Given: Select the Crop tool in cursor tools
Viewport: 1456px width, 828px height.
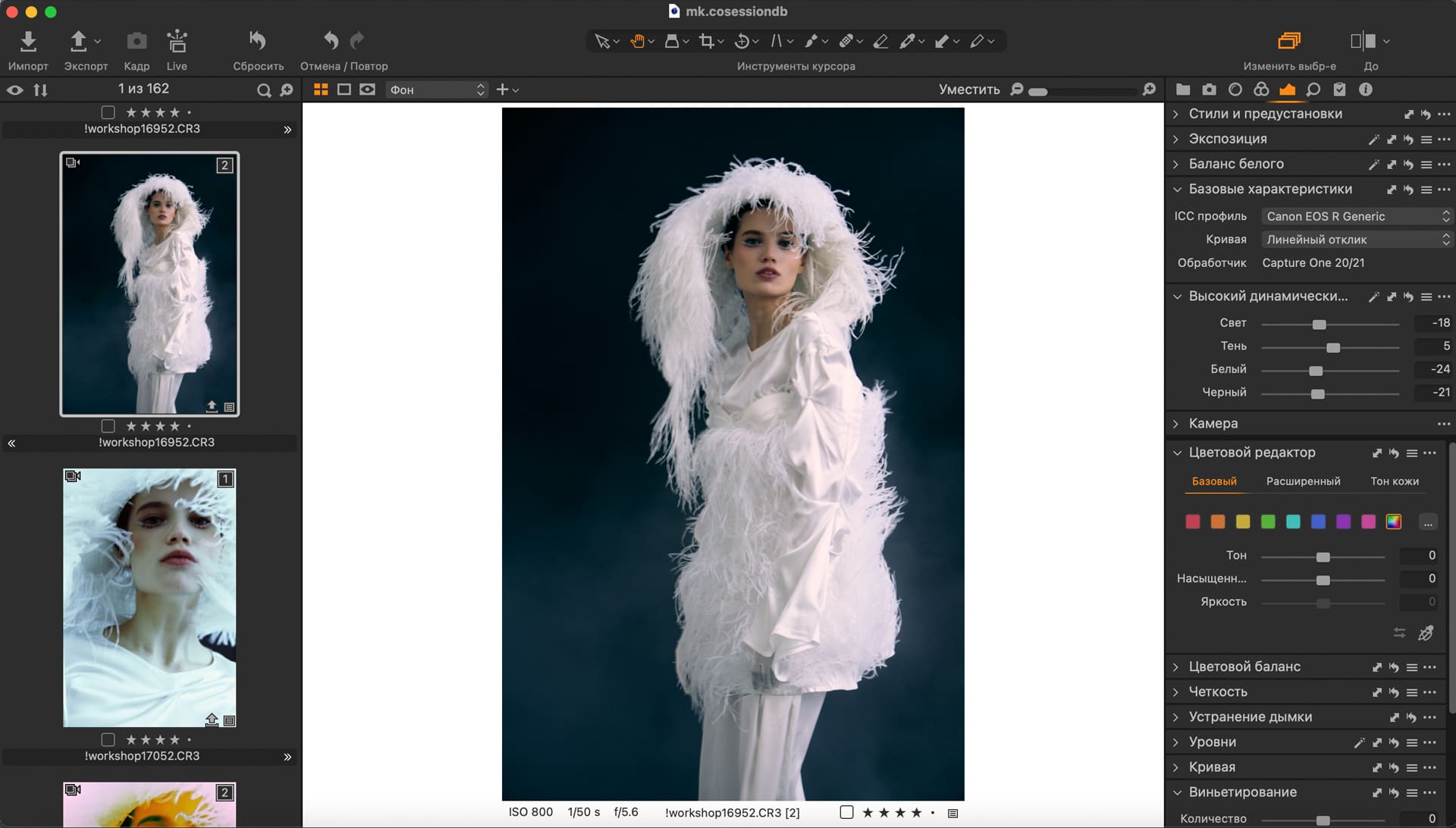Looking at the screenshot, I should click(707, 41).
